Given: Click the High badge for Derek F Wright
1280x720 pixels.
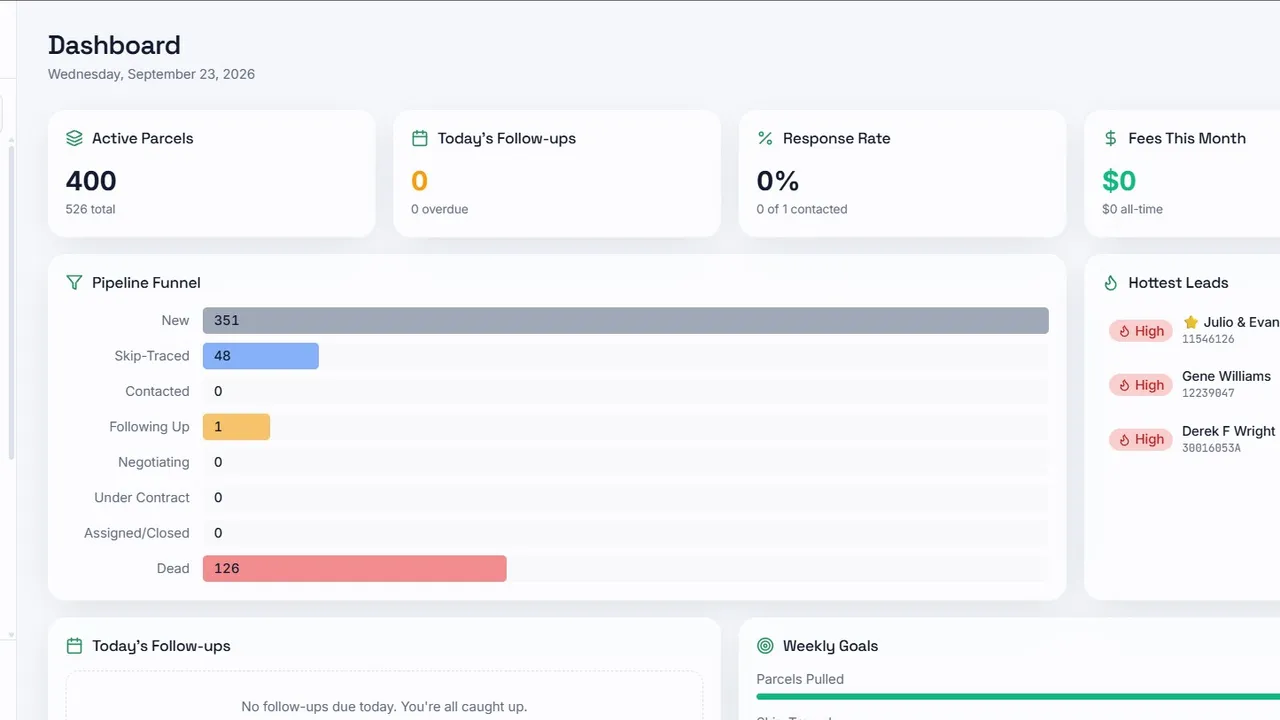Looking at the screenshot, I should (x=1140, y=439).
